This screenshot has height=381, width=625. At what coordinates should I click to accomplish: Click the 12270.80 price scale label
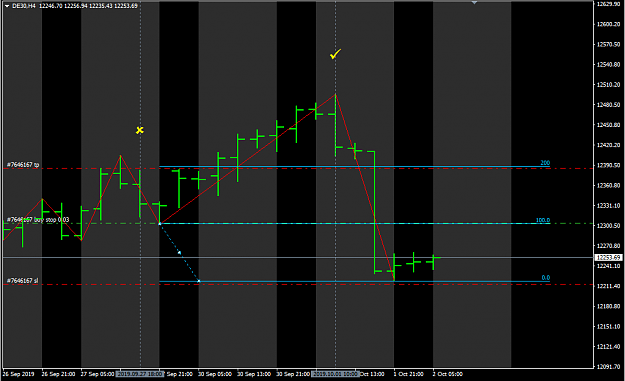[608, 246]
